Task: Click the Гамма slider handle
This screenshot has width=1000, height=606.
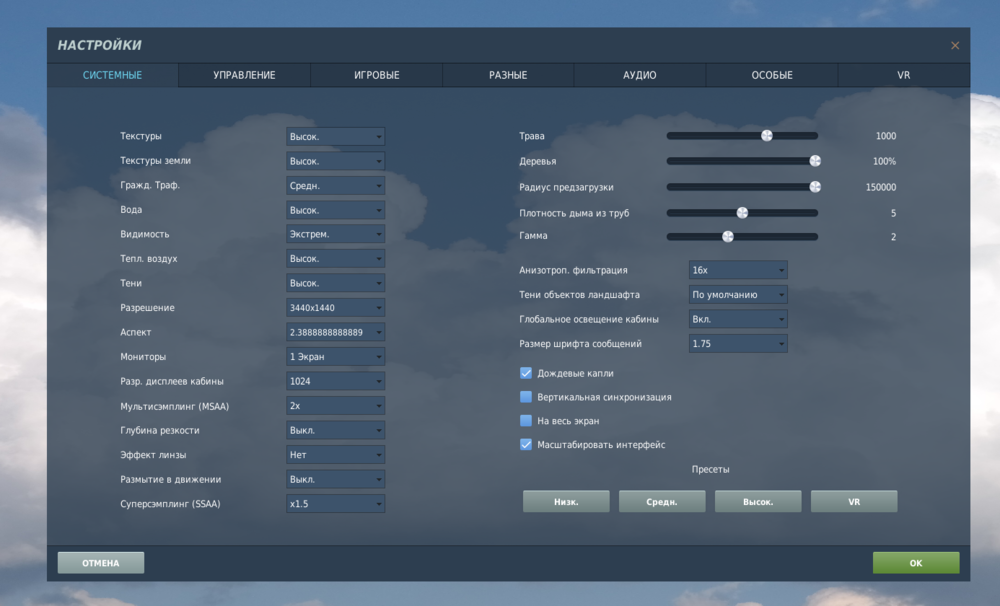Action: click(x=728, y=237)
